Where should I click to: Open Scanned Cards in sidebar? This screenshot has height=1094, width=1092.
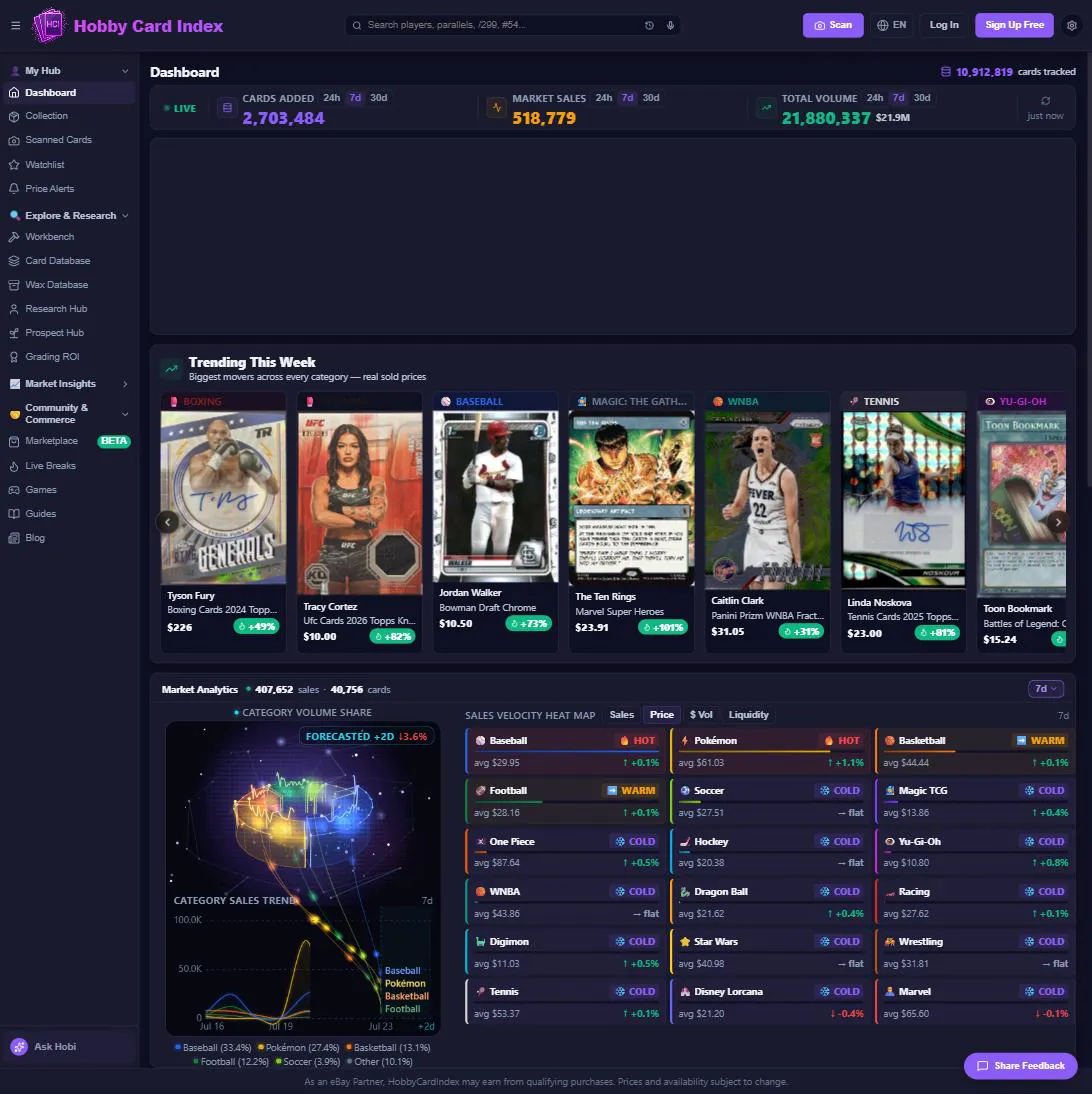(68, 140)
